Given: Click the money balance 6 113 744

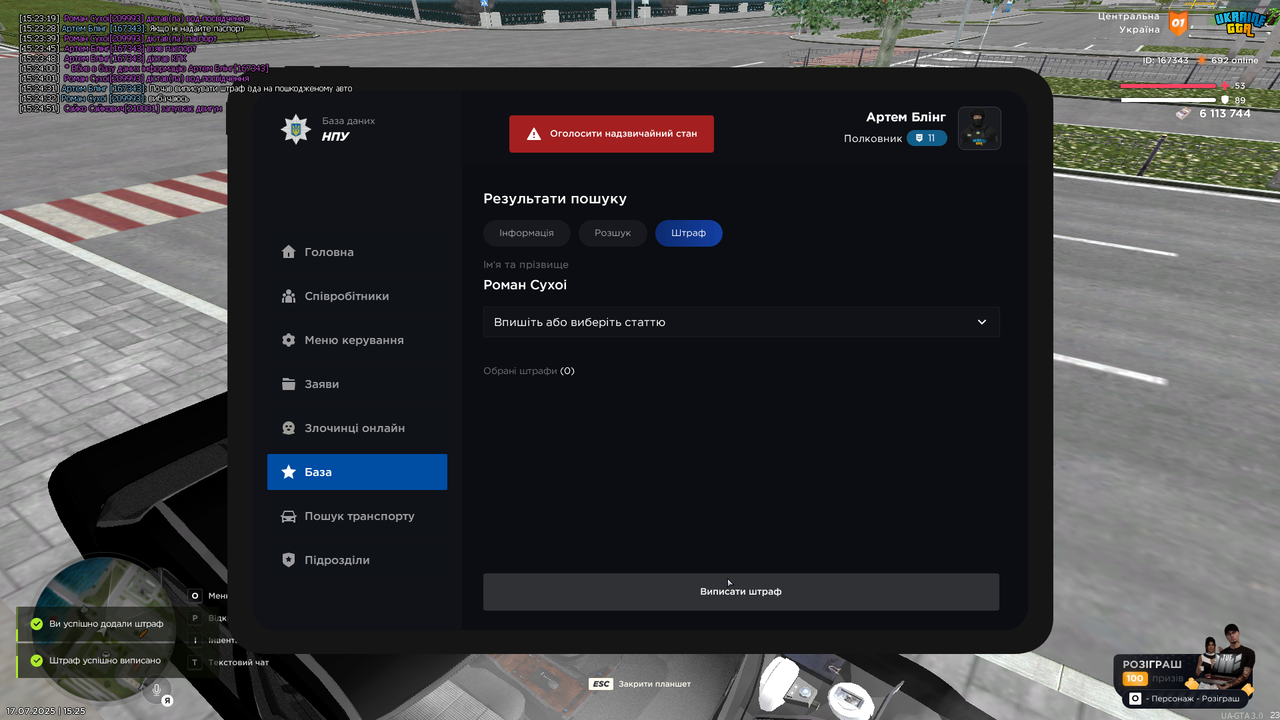Looking at the screenshot, I should point(1225,113).
